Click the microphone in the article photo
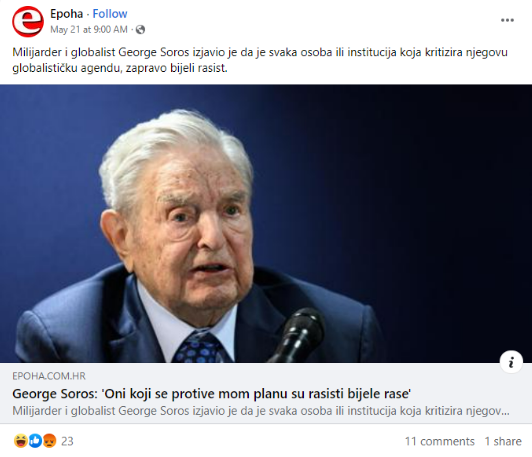532x457 pixels. coord(299,335)
